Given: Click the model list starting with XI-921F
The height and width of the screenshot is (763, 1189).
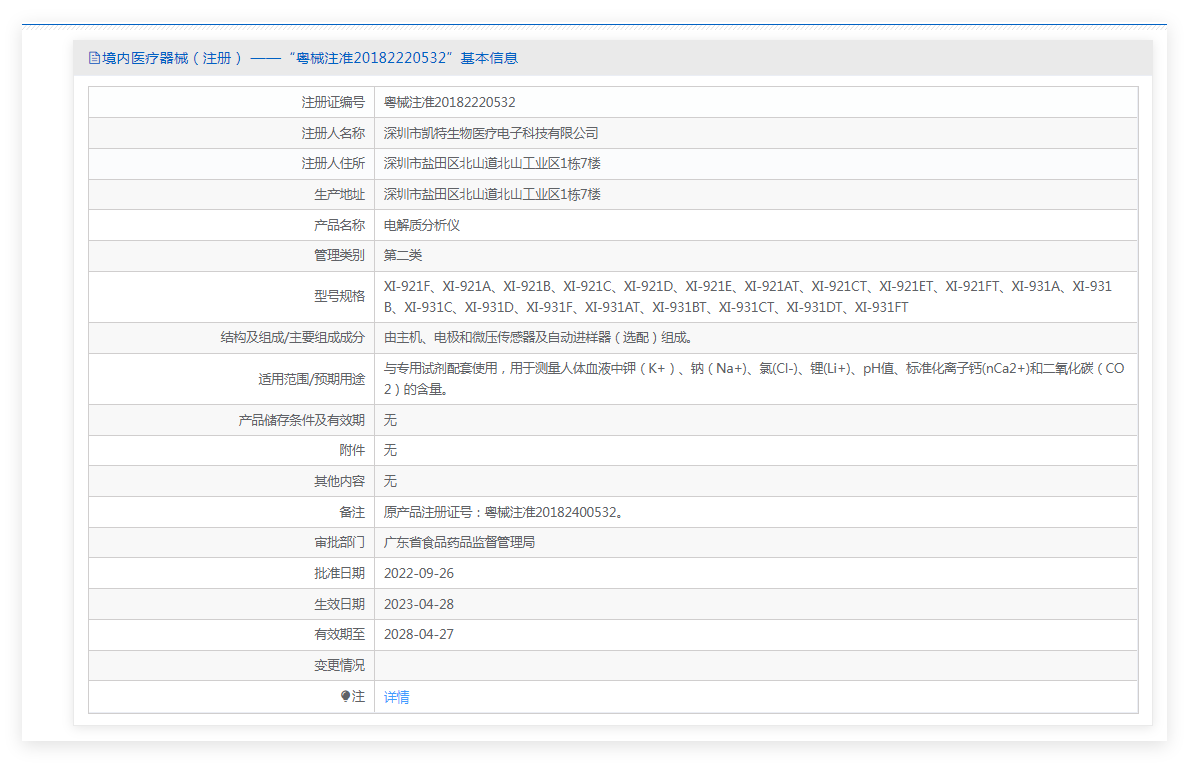Looking at the screenshot, I should pyautogui.click(x=748, y=297).
